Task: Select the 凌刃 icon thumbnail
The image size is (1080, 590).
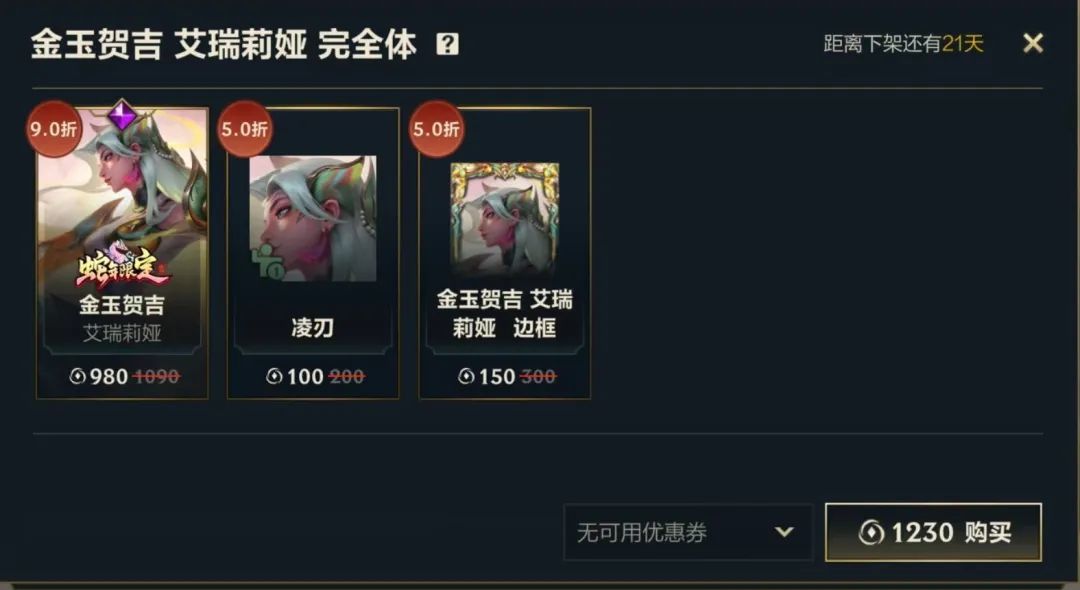Action: point(313,218)
